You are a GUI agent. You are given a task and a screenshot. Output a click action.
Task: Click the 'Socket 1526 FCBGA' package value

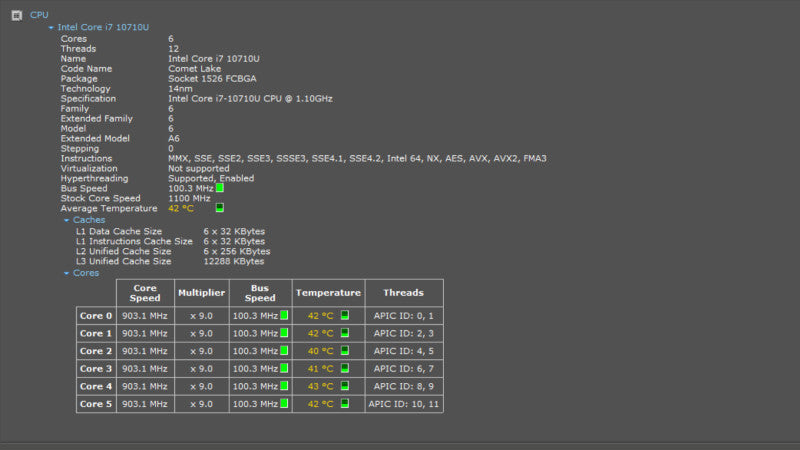tap(212, 79)
